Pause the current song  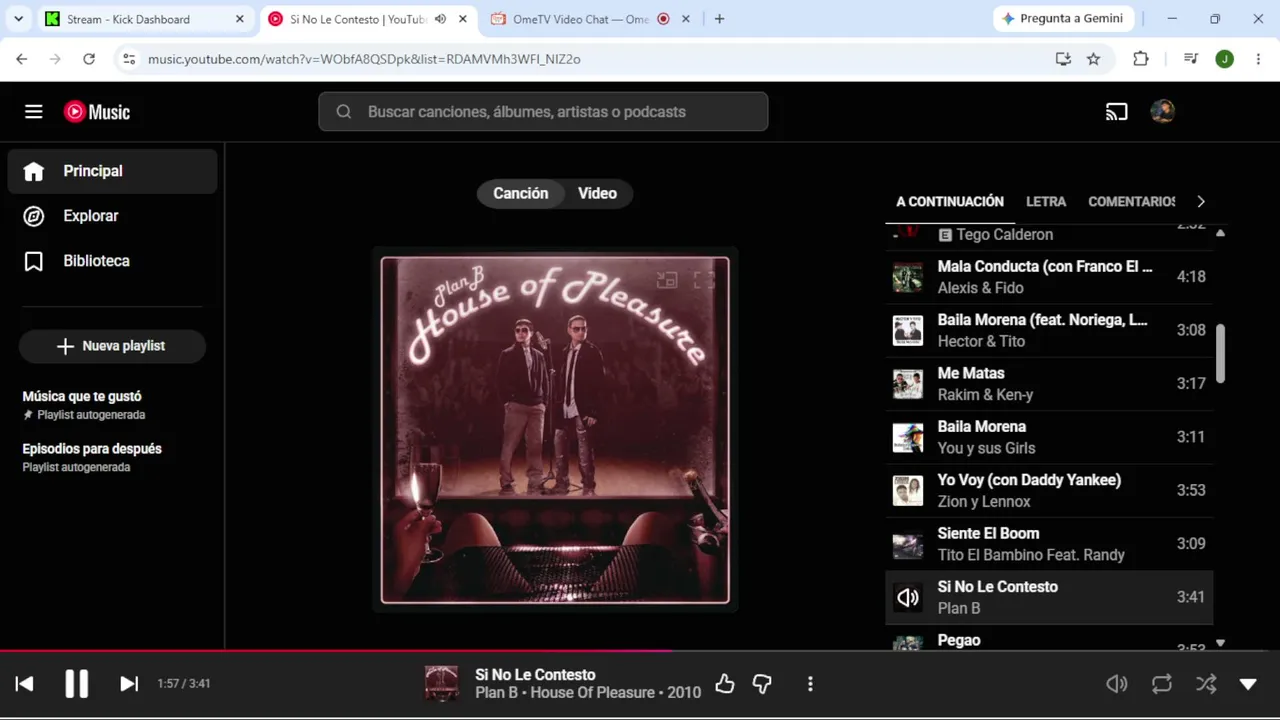pyautogui.click(x=77, y=684)
